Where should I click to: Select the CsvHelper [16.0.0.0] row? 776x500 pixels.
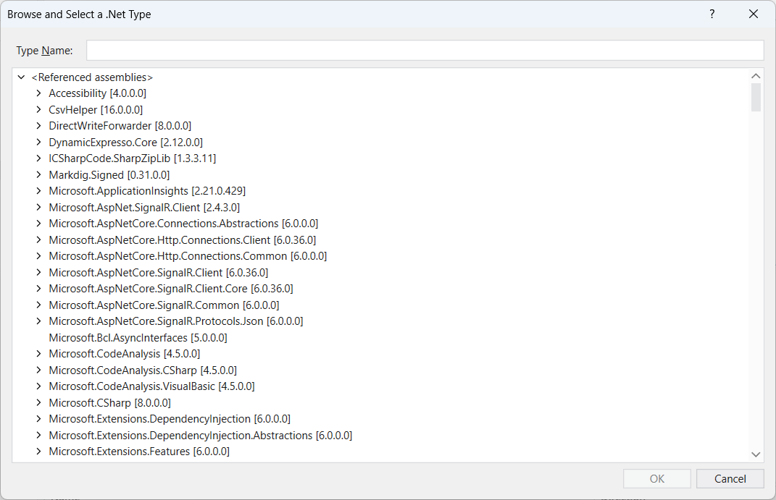click(96, 109)
